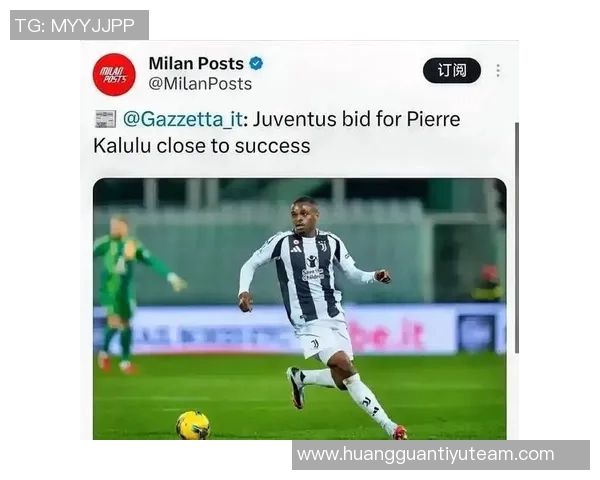Open the Milan Posts display name
The width and height of the screenshot is (600, 480).
coord(196,64)
